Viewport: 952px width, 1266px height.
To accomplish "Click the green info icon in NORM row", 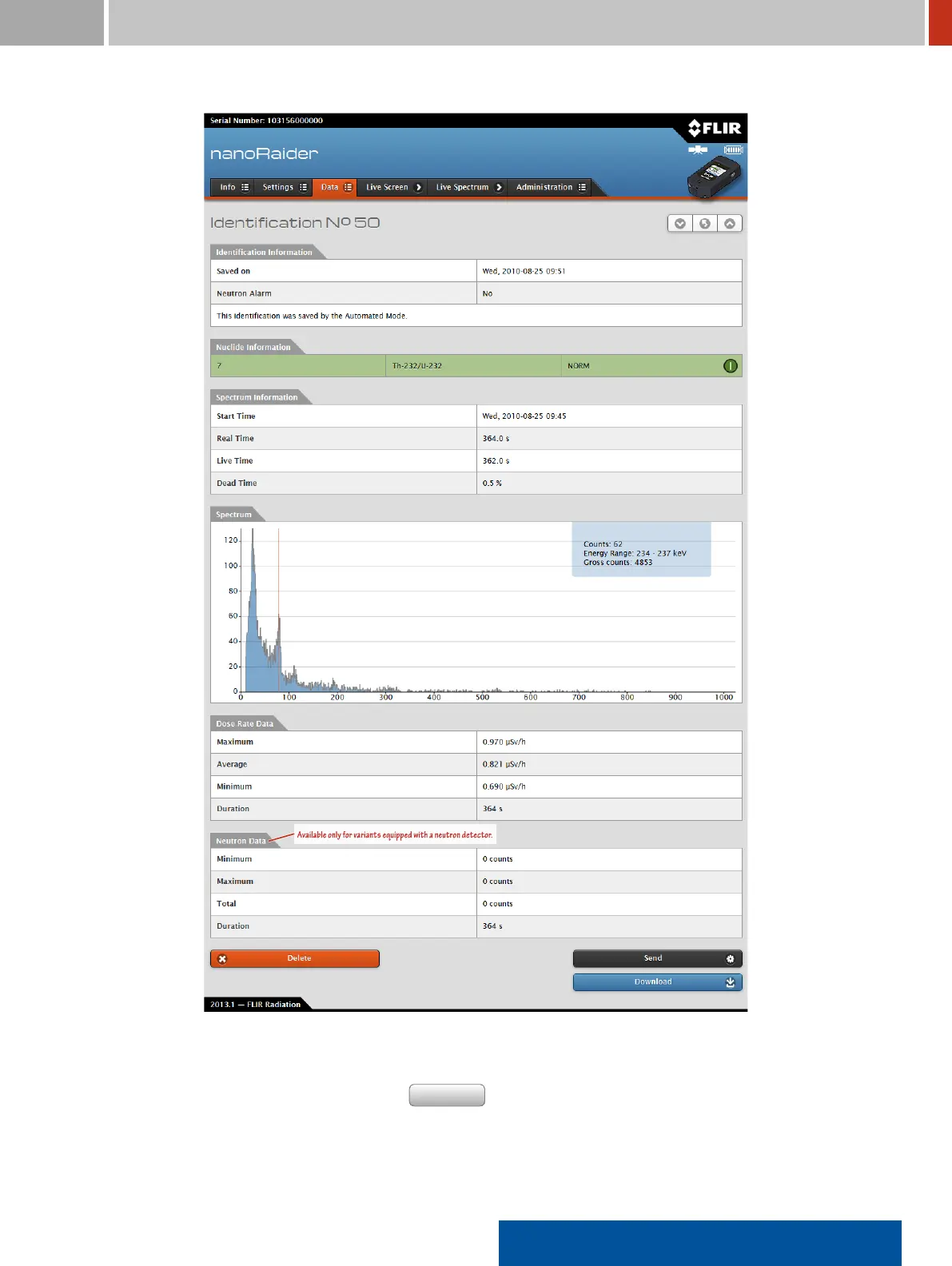I will coord(730,366).
